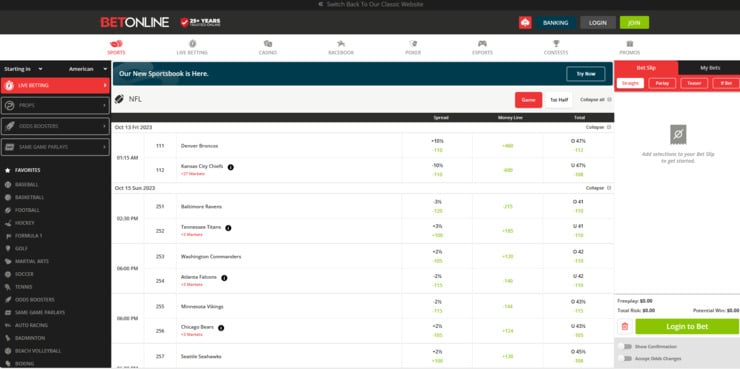The height and width of the screenshot is (369, 740).
Task: Select Beach Volleyball in the sports sidebar
Action: (x=38, y=351)
